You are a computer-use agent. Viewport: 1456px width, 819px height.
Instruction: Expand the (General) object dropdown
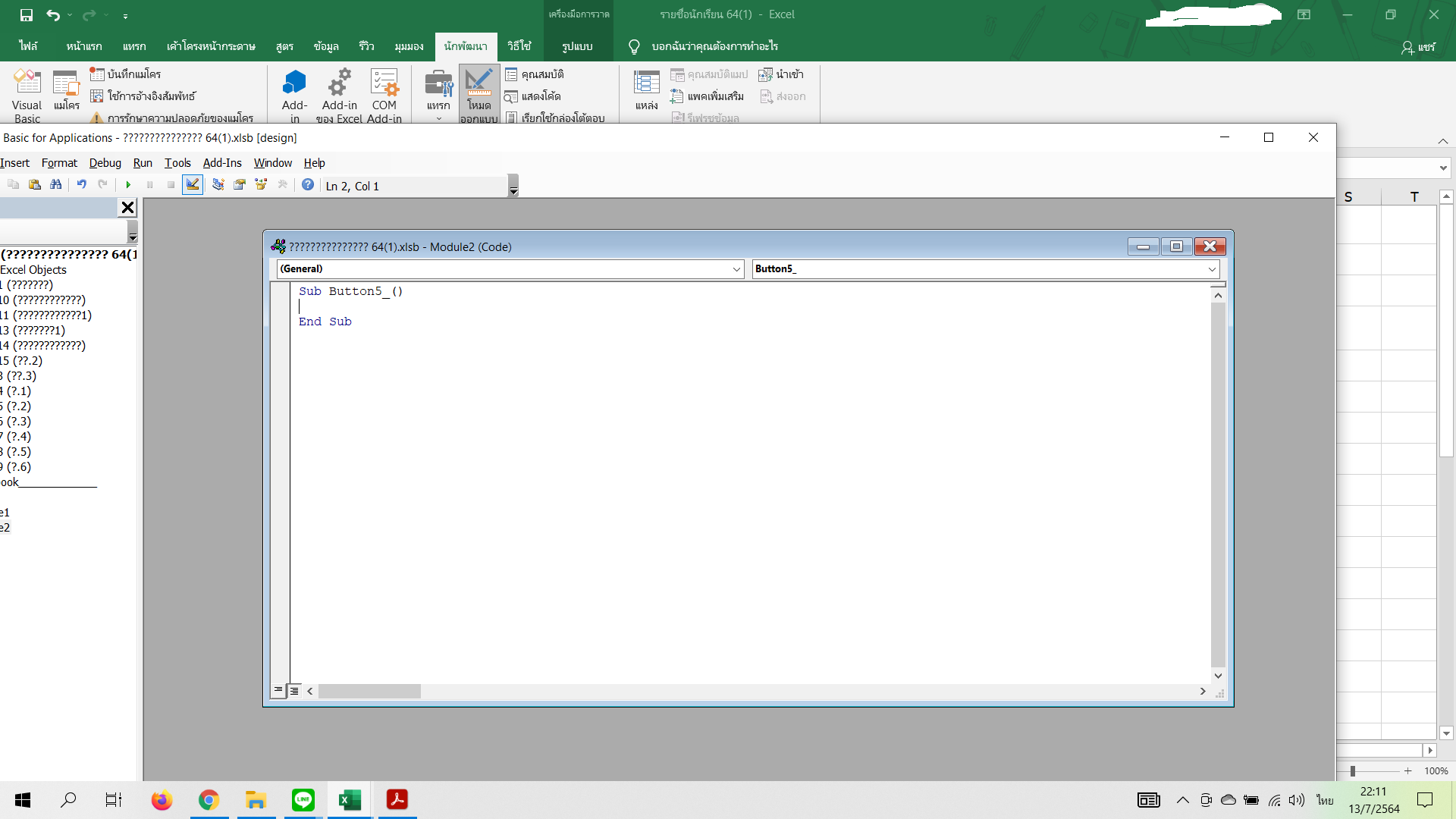pyautogui.click(x=736, y=269)
